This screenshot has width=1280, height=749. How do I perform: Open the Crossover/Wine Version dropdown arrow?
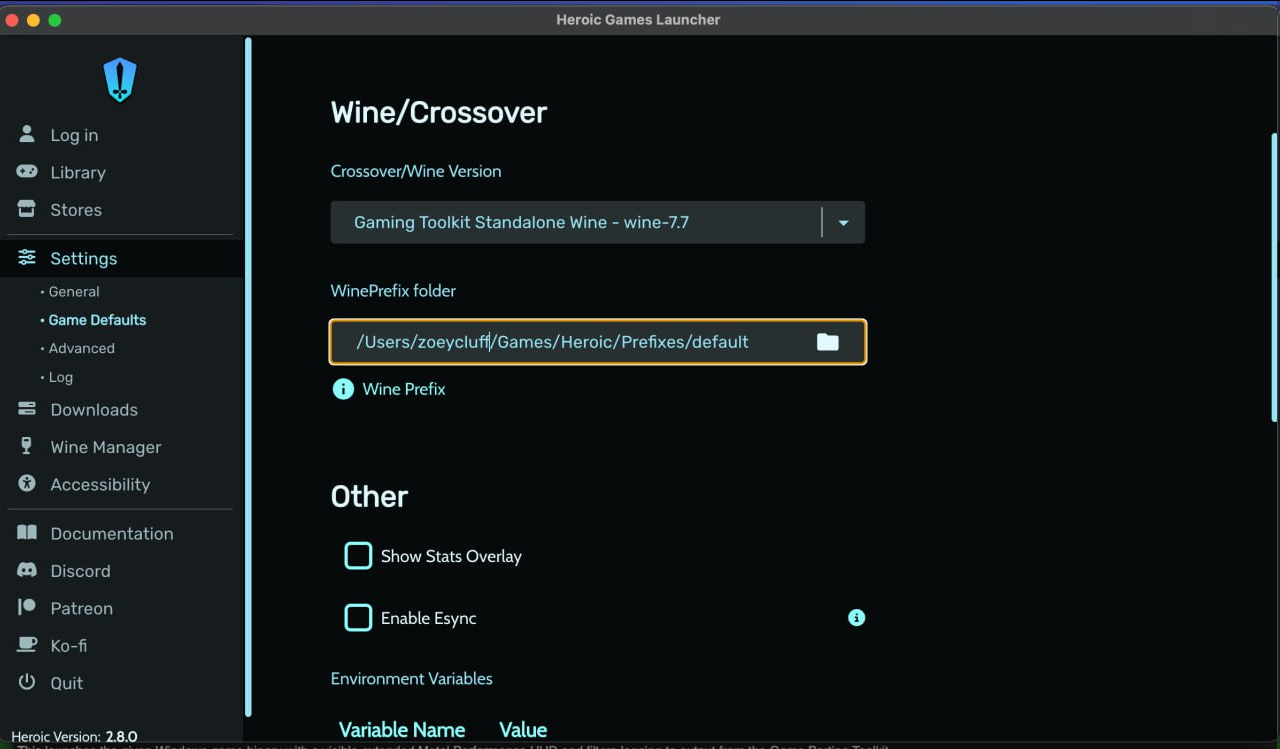[843, 222]
